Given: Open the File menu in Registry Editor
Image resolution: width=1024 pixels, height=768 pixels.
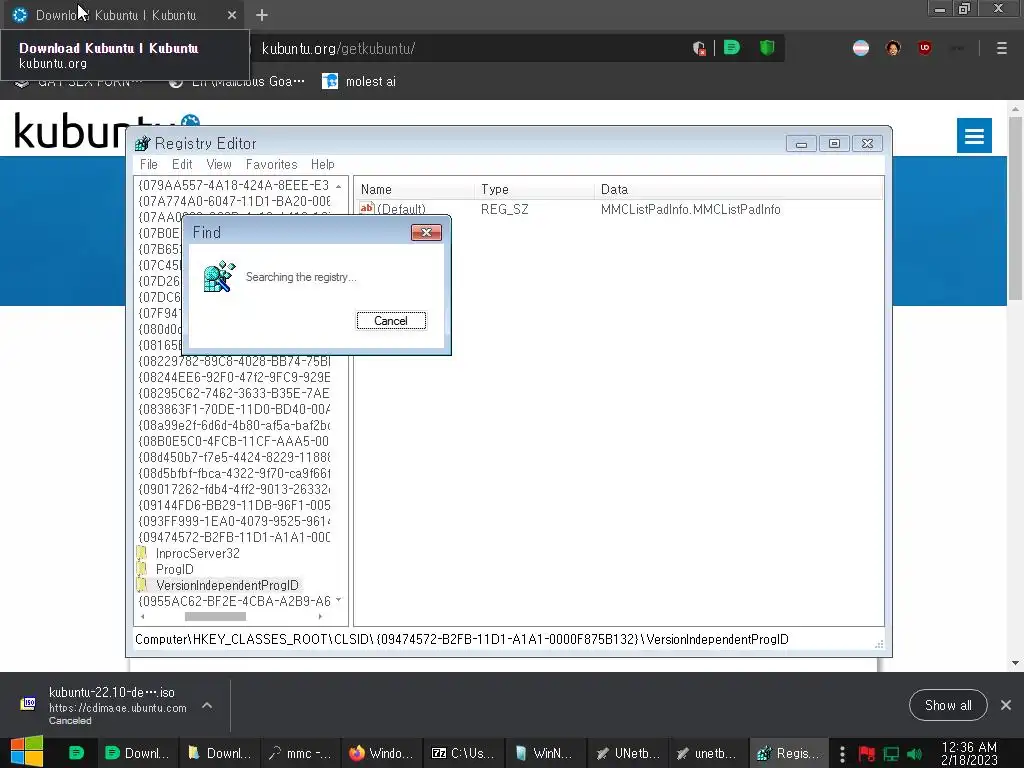Looking at the screenshot, I should click(149, 165).
